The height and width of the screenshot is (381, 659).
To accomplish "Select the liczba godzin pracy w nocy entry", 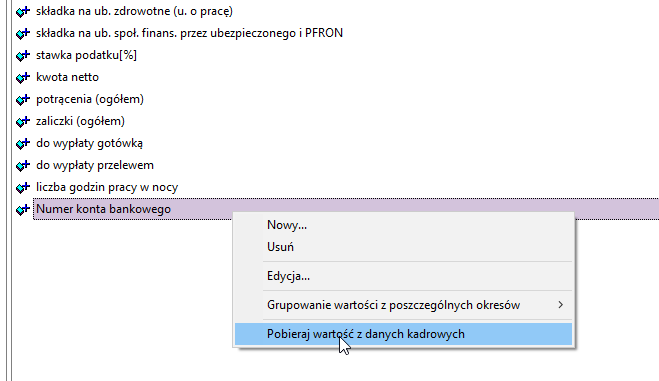I will 107,187.
